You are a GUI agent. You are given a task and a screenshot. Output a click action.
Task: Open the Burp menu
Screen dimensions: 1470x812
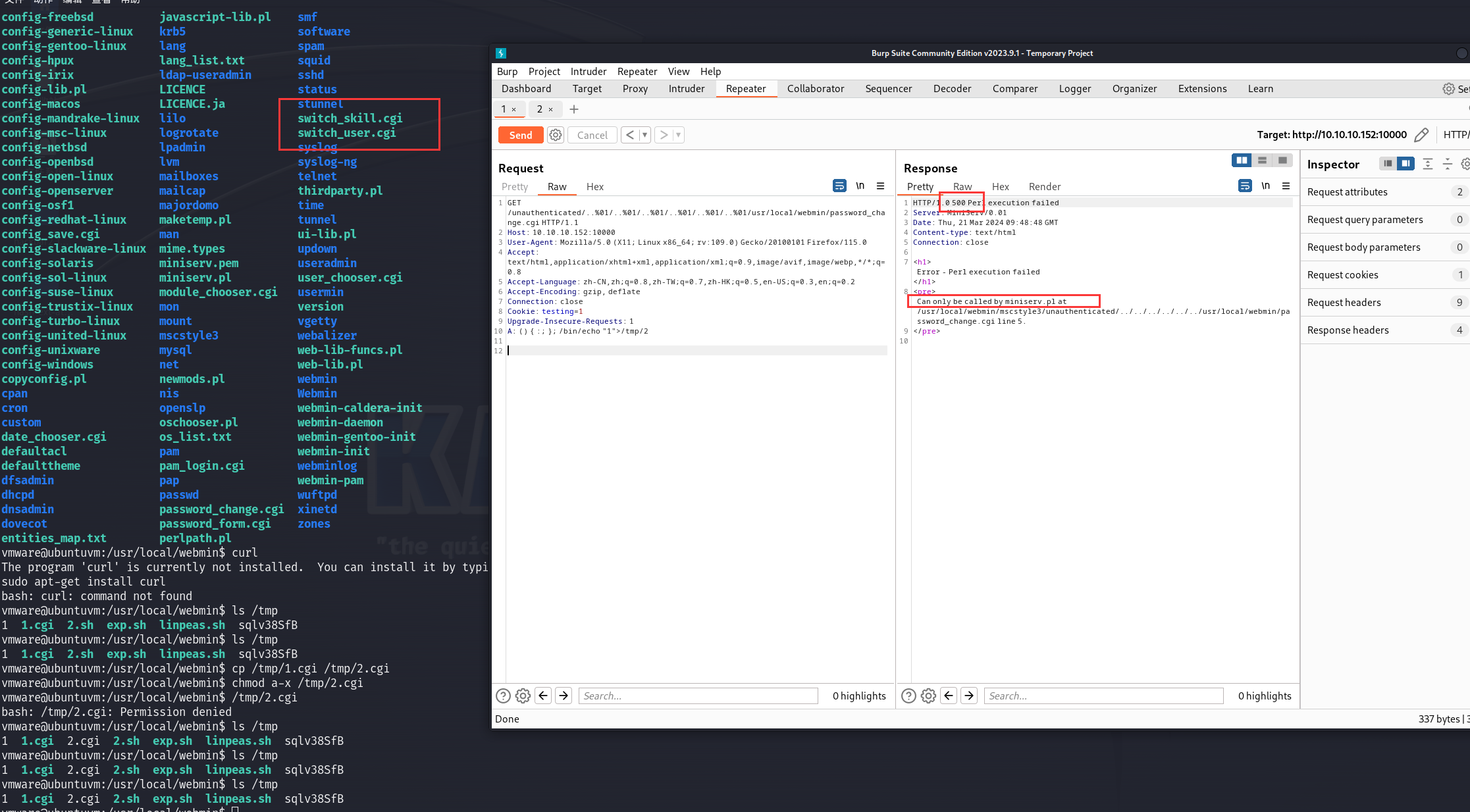[507, 71]
